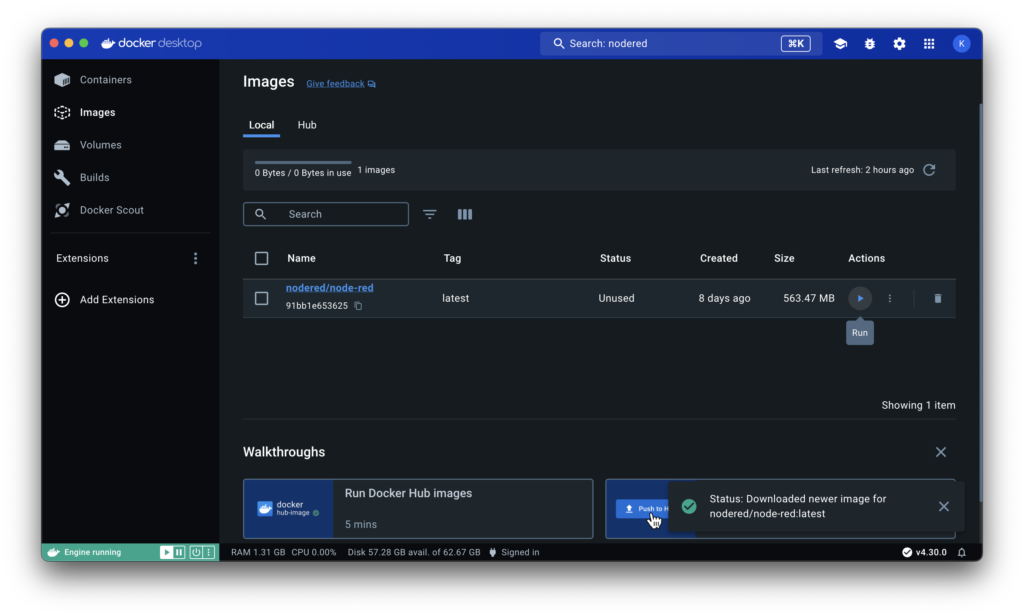Click the disk usage bar indicator
The width and height of the screenshot is (1024, 616).
click(x=302, y=162)
